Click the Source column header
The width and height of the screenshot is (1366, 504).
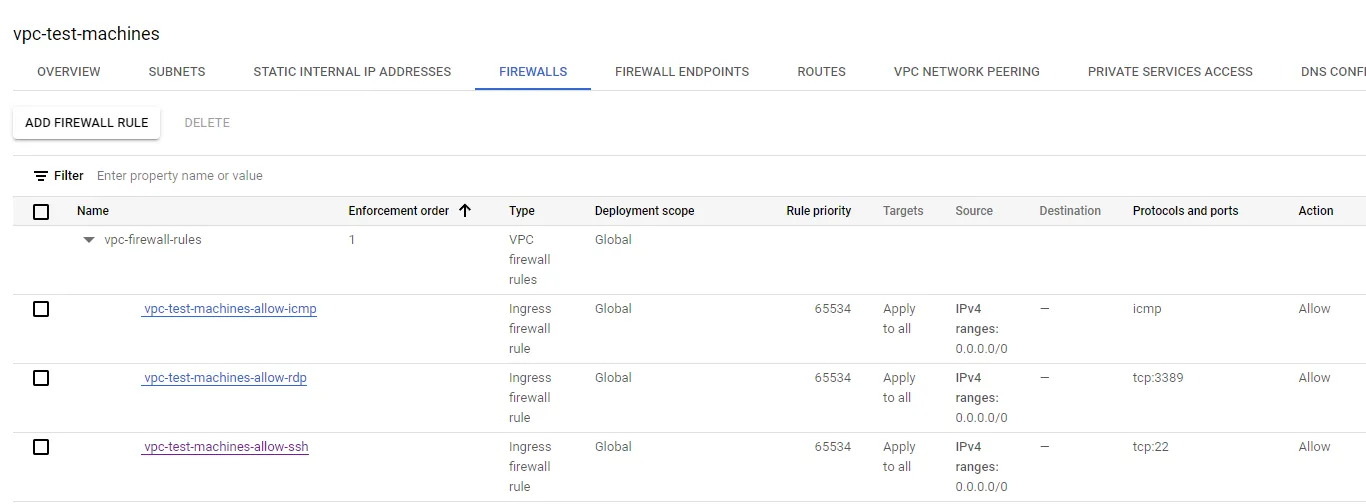(974, 211)
